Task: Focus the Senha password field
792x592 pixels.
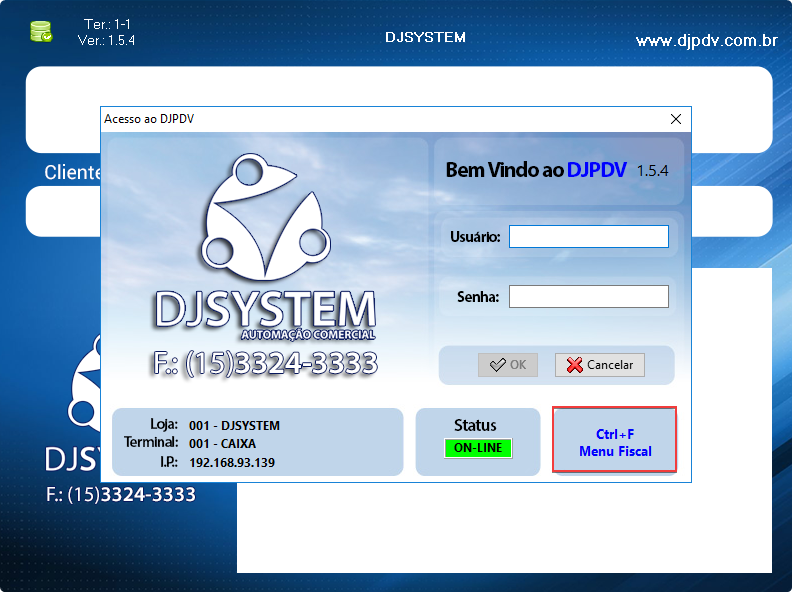Action: [x=588, y=296]
